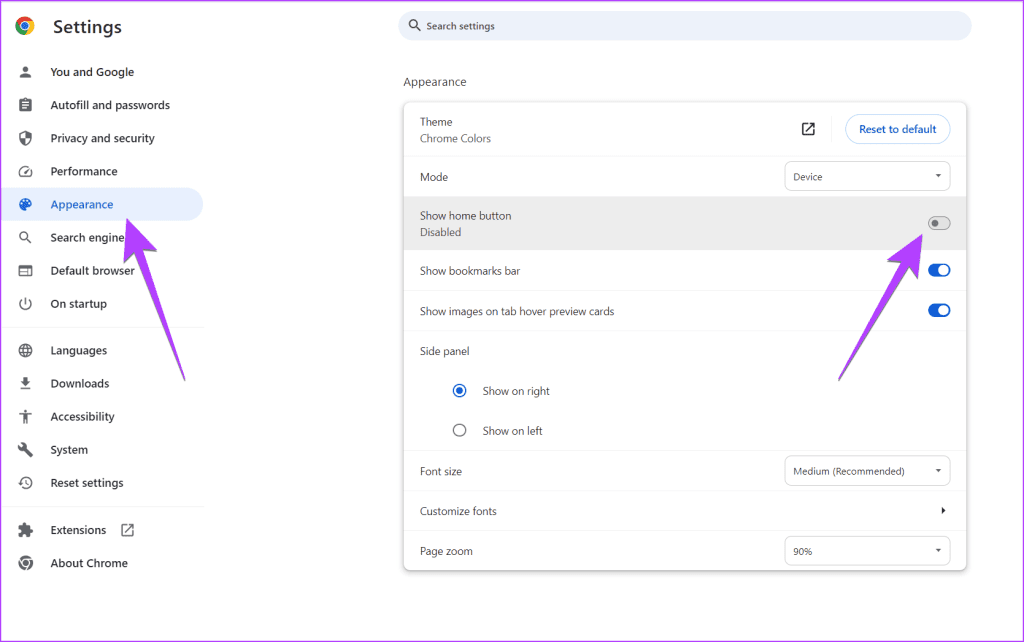Click the Chrome logo icon beside Settings

tap(25, 27)
